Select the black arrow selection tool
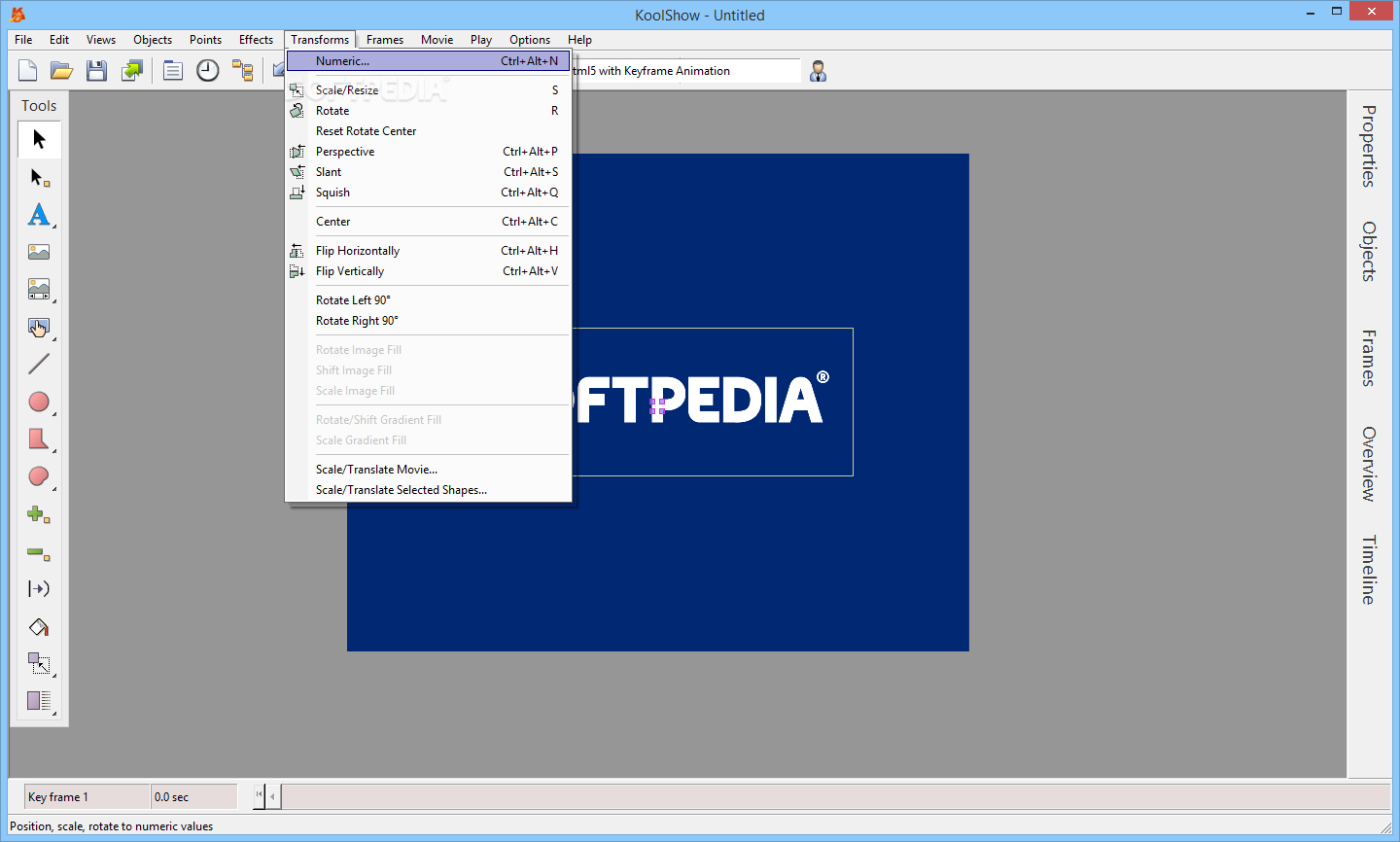This screenshot has height=842, width=1400. click(x=39, y=139)
